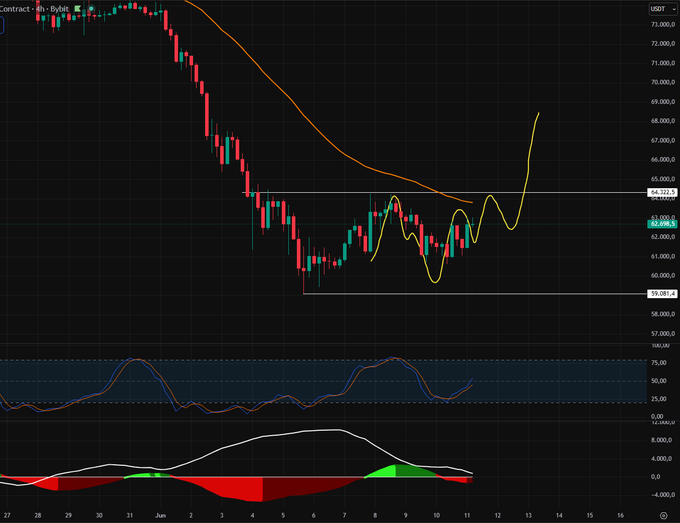Viewport: 680px width, 523px height.
Task: Click the 72.000,0 price axis label
Action: point(663,43)
